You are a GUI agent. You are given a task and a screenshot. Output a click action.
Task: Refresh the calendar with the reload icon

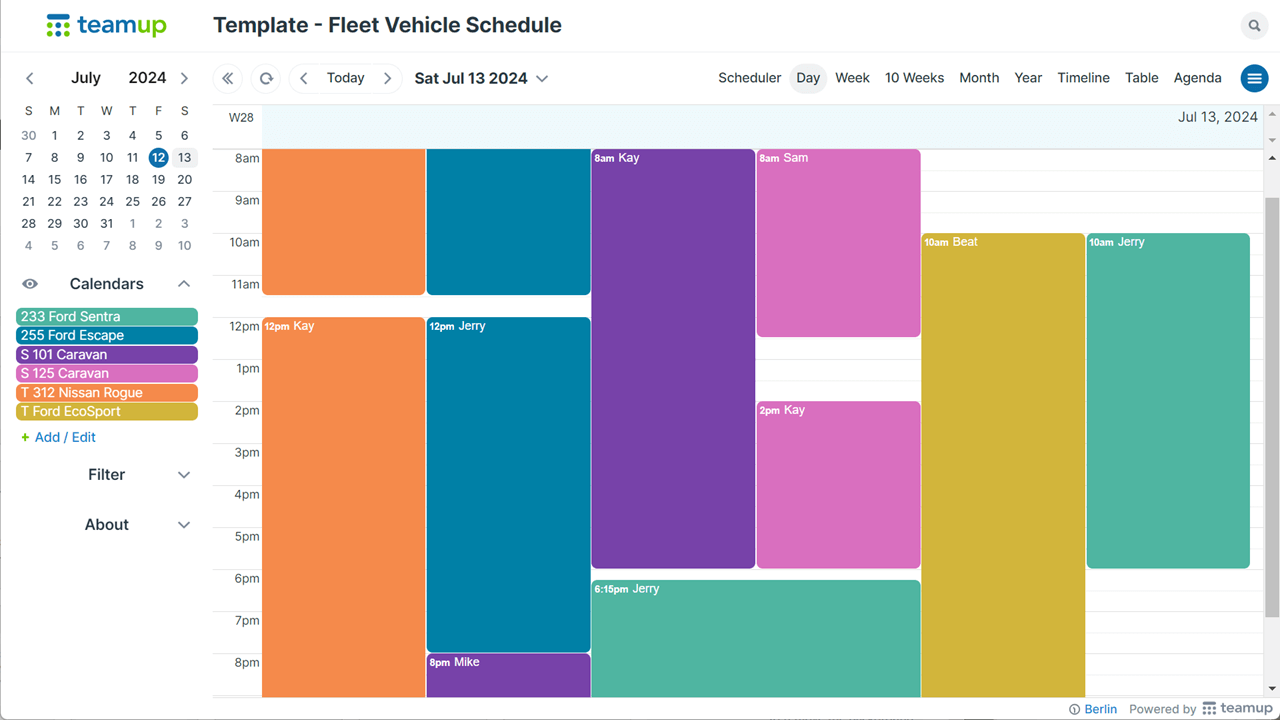coord(266,78)
